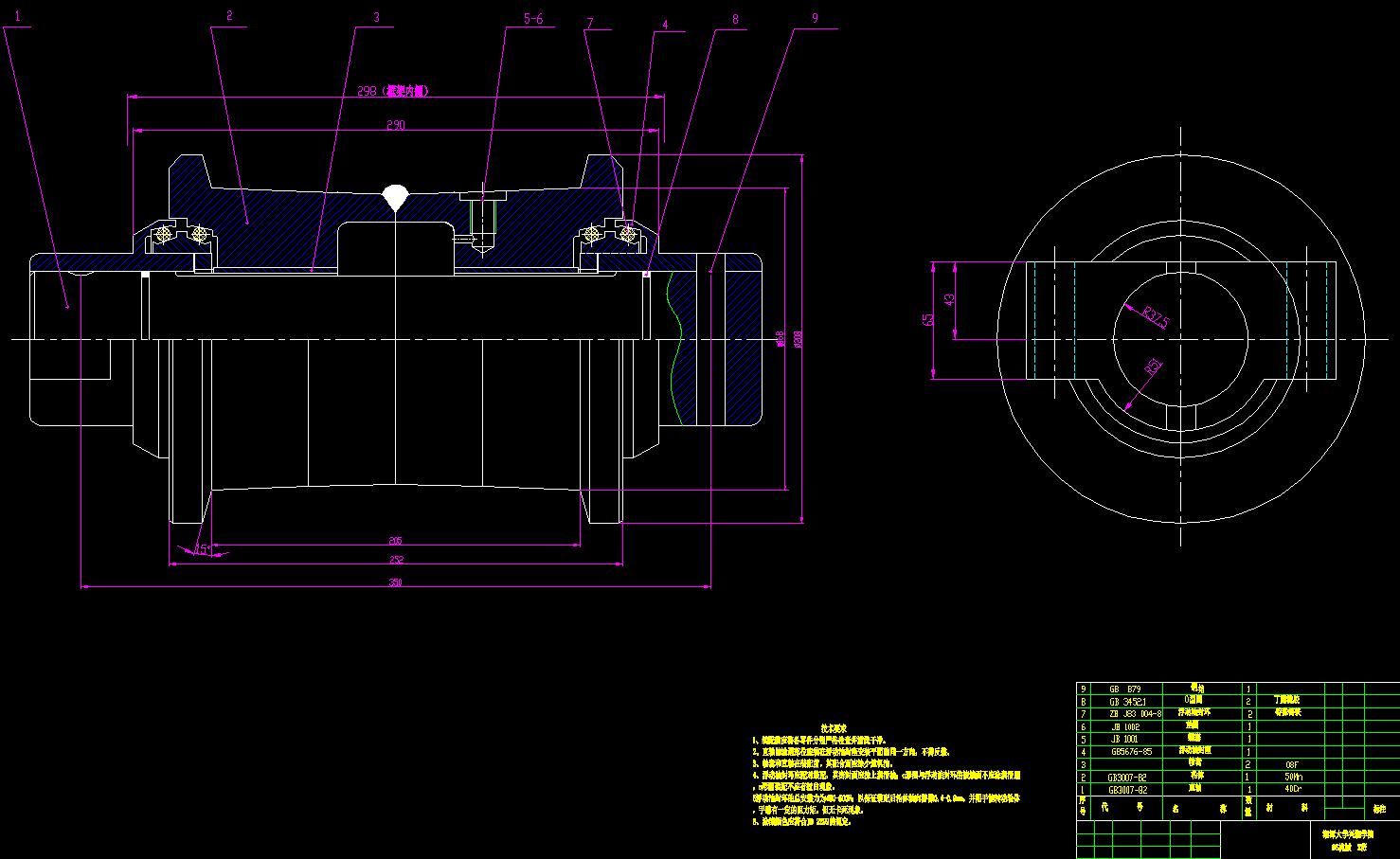Click 'JB 1001' table cell
The height and width of the screenshot is (859, 1400).
click(1124, 739)
